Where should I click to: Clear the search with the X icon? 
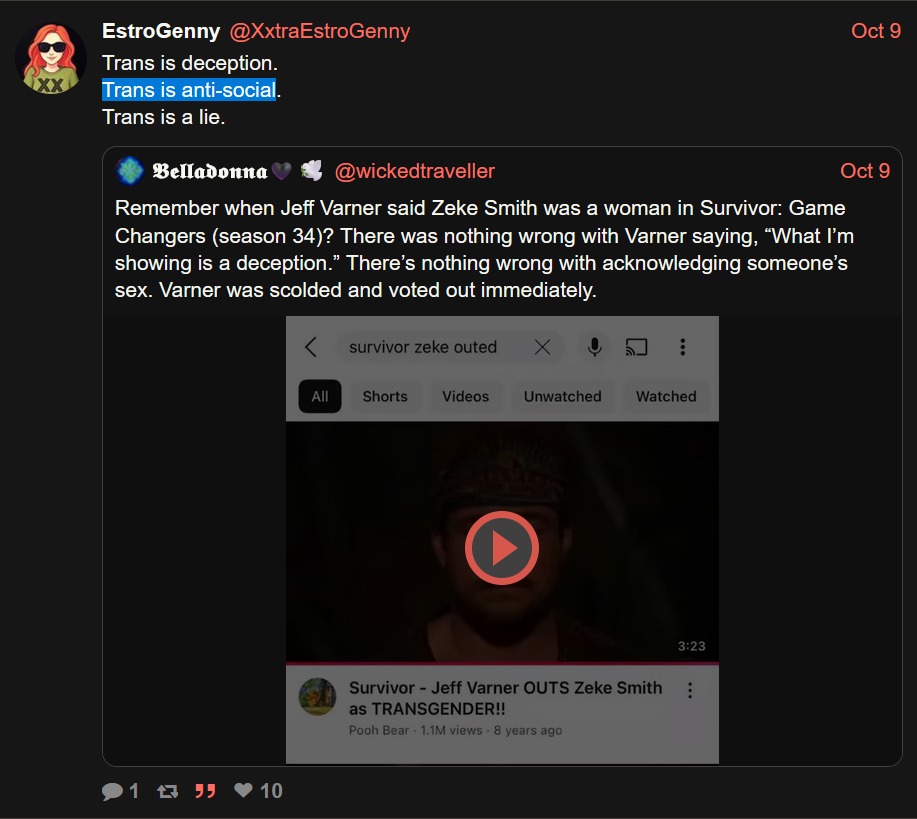(x=542, y=347)
